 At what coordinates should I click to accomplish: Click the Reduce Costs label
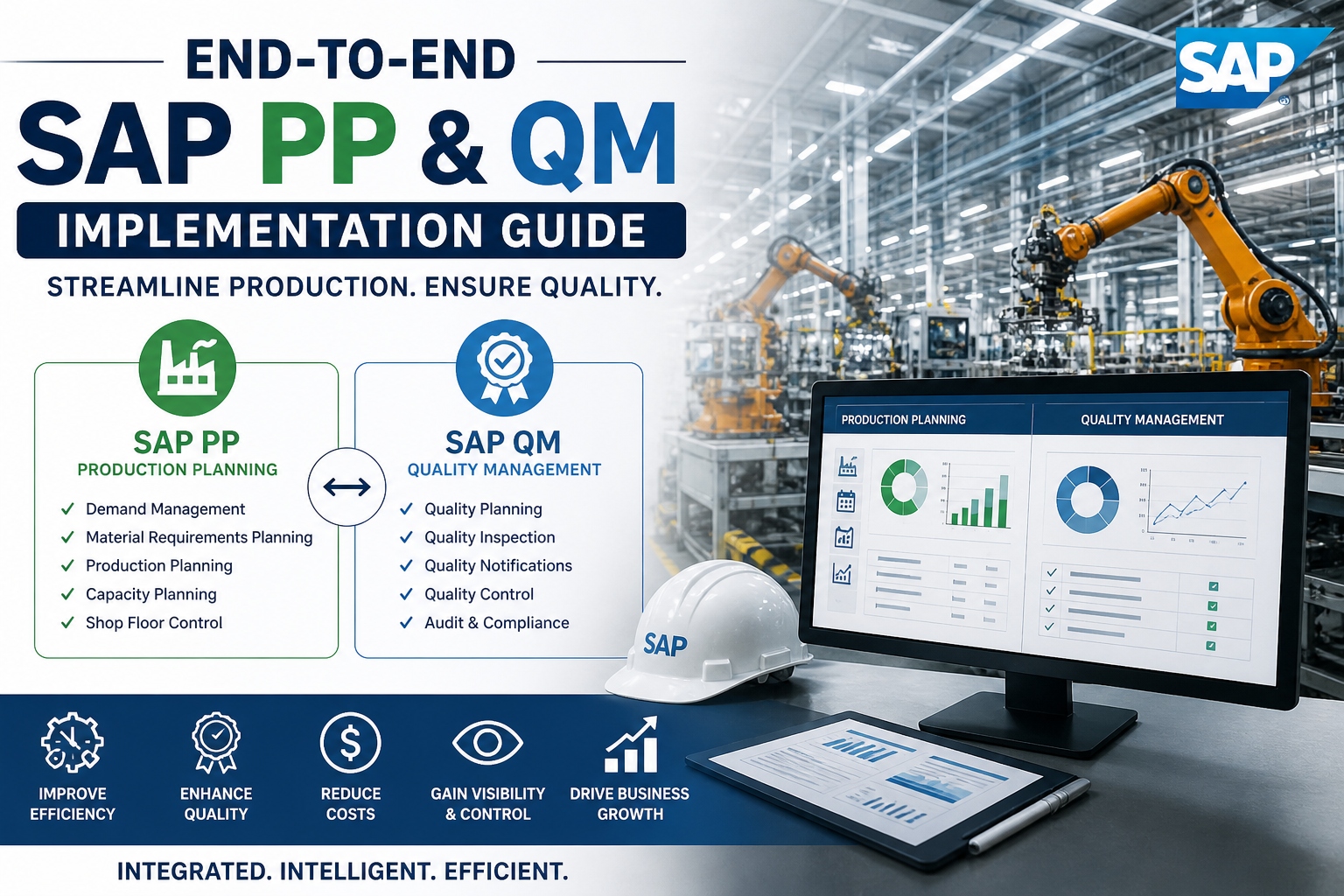click(351, 803)
